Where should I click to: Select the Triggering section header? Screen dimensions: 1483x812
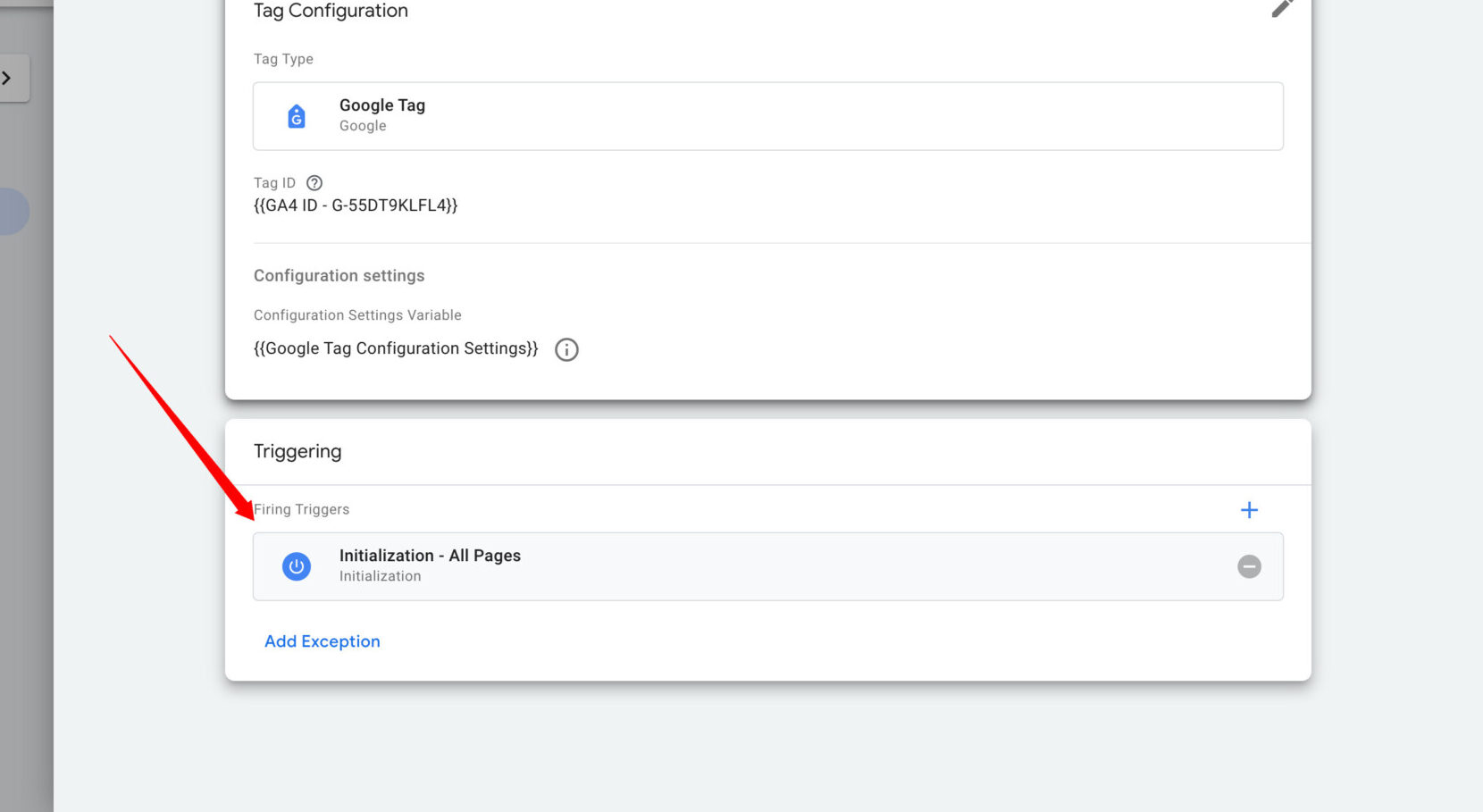point(297,451)
